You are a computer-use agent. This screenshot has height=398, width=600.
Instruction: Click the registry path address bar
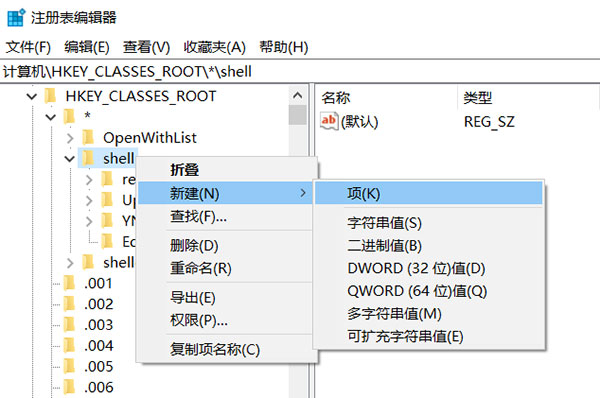(300, 72)
